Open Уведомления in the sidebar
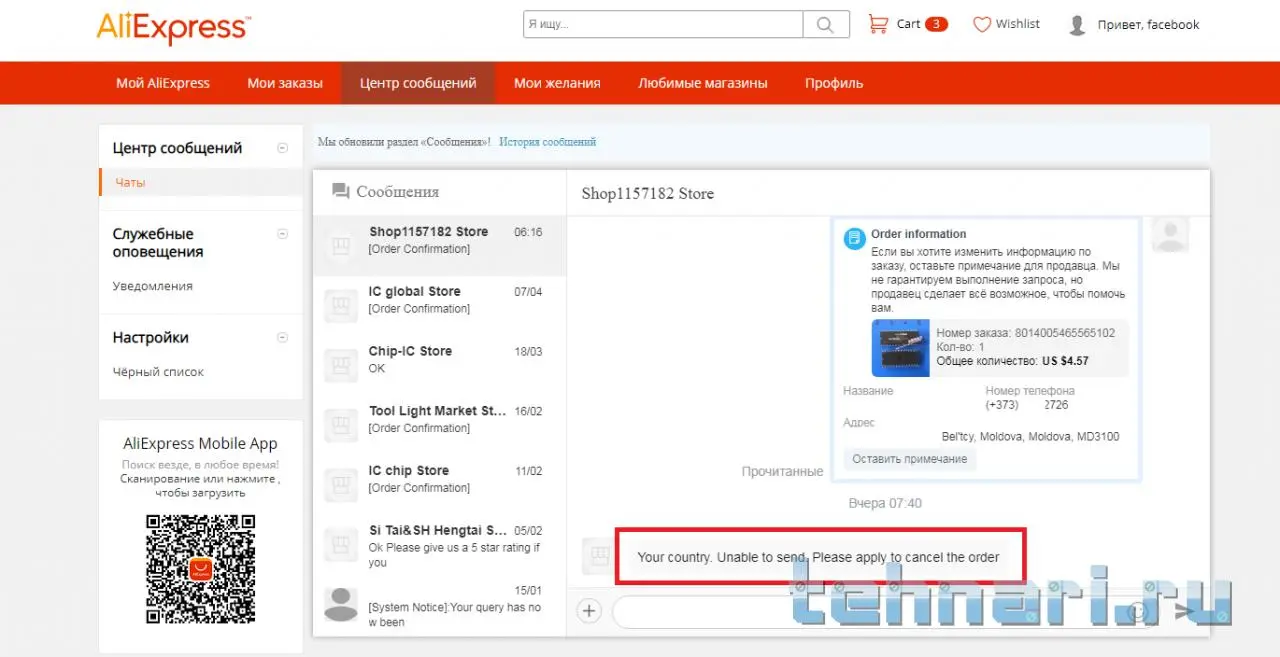This screenshot has height=657, width=1280. coord(152,286)
